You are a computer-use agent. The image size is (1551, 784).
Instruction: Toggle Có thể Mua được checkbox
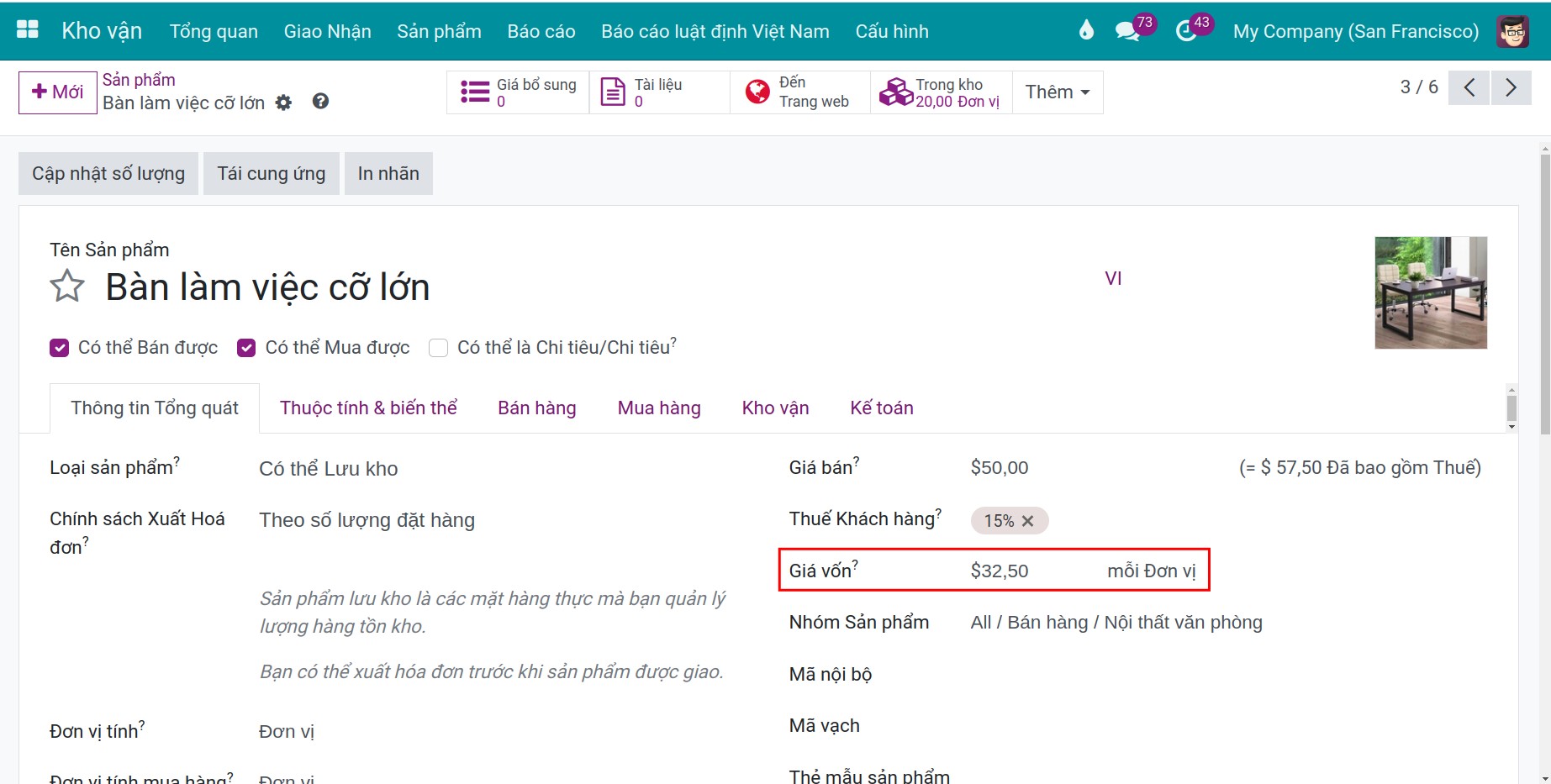246,348
